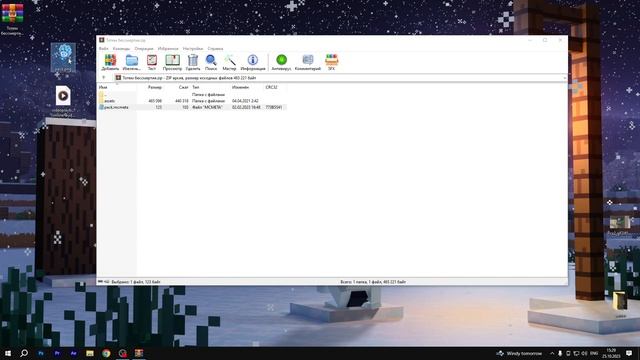Open the taskbar clock and date
640x360 pixels.
click(611, 353)
